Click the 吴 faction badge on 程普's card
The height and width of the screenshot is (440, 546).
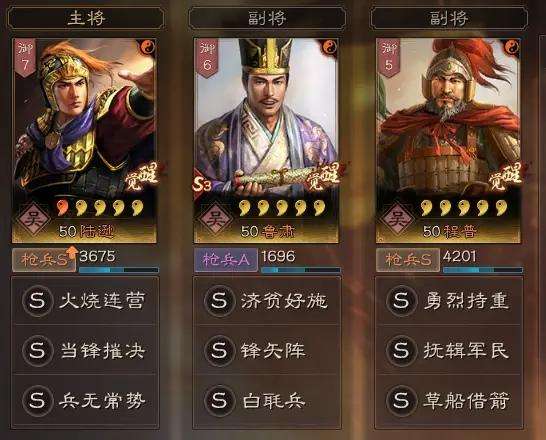(x=397, y=219)
